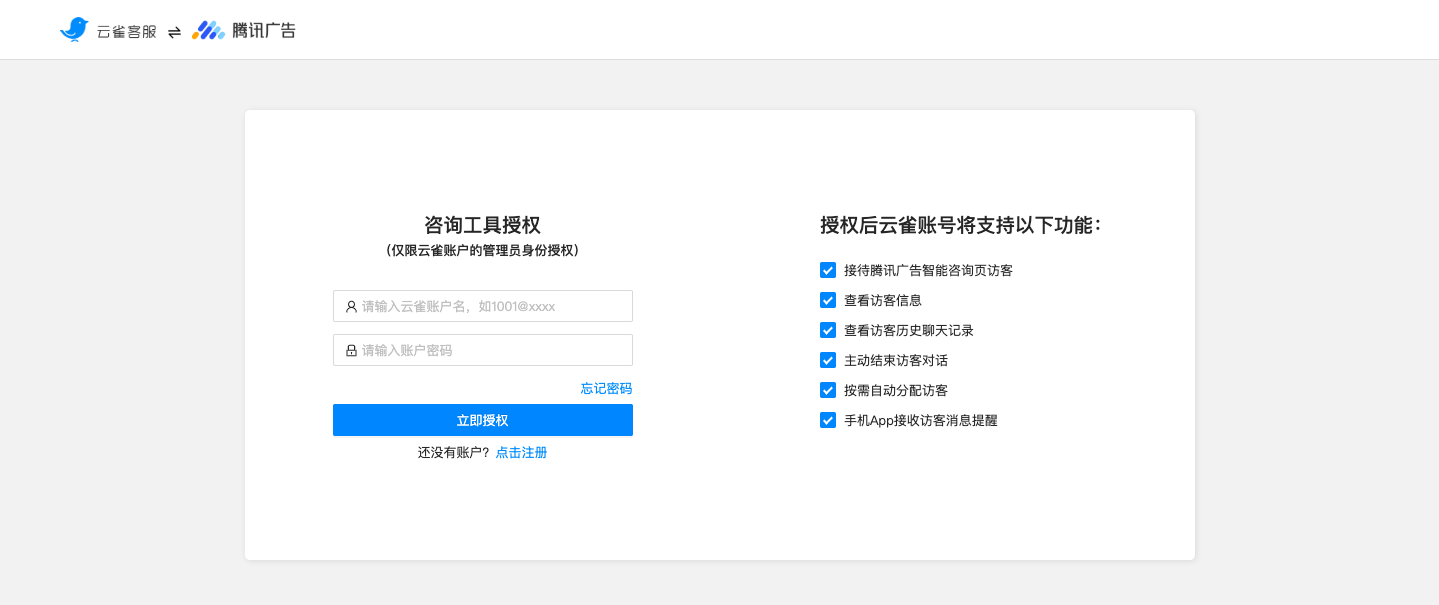Open the 点击注册 registration link
This screenshot has width=1439, height=605.
click(x=521, y=452)
